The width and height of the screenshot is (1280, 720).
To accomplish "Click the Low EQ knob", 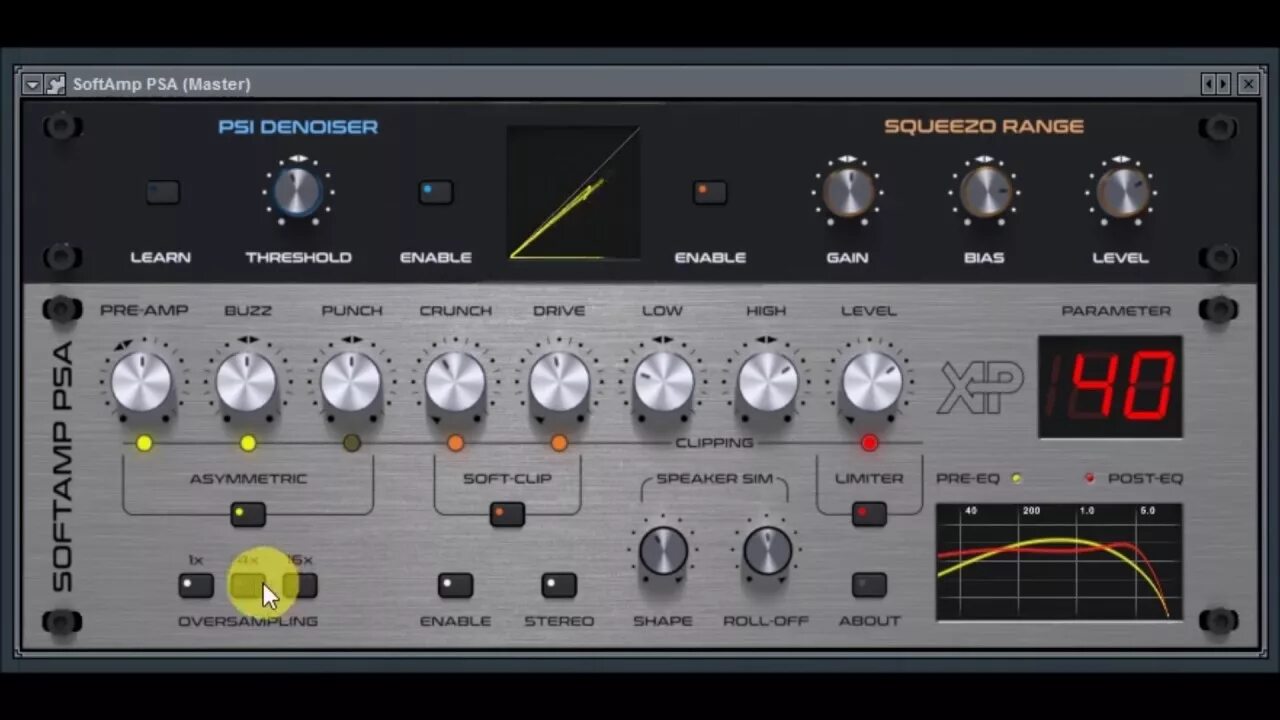I will [x=663, y=382].
